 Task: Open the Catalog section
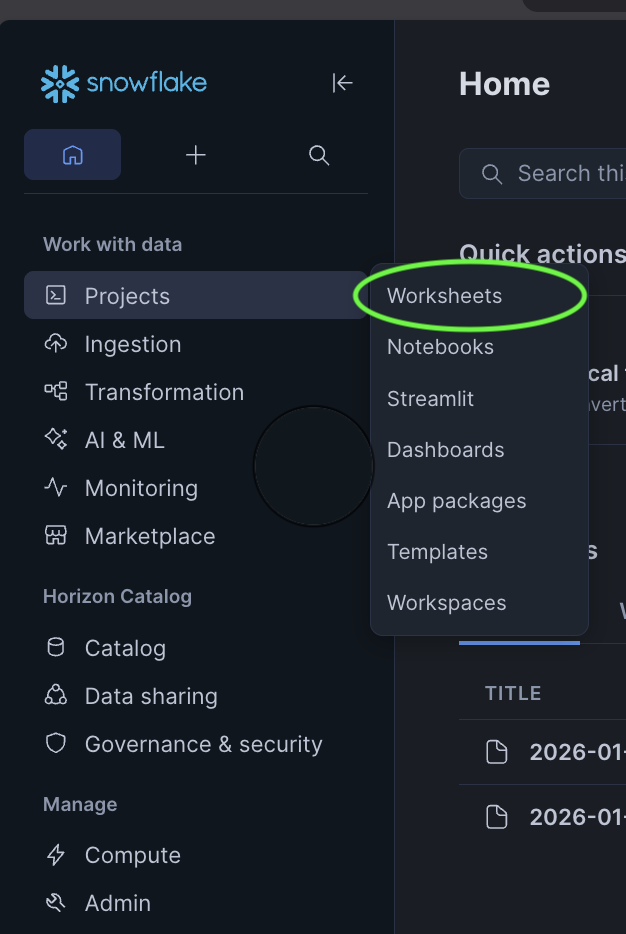click(125, 648)
